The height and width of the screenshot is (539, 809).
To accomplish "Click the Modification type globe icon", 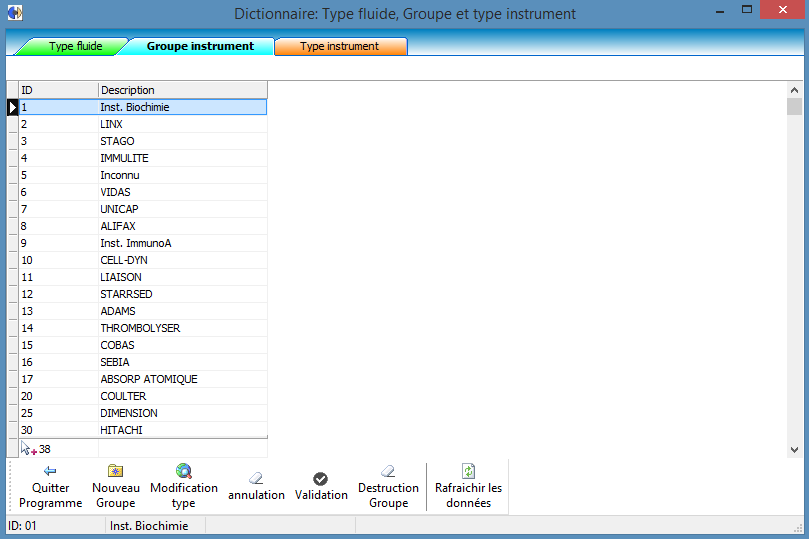I will point(184,471).
